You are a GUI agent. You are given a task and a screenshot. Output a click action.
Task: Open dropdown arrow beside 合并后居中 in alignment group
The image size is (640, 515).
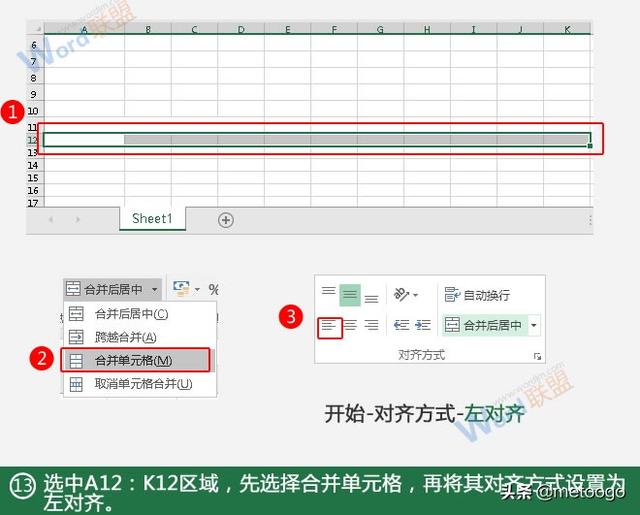534,325
